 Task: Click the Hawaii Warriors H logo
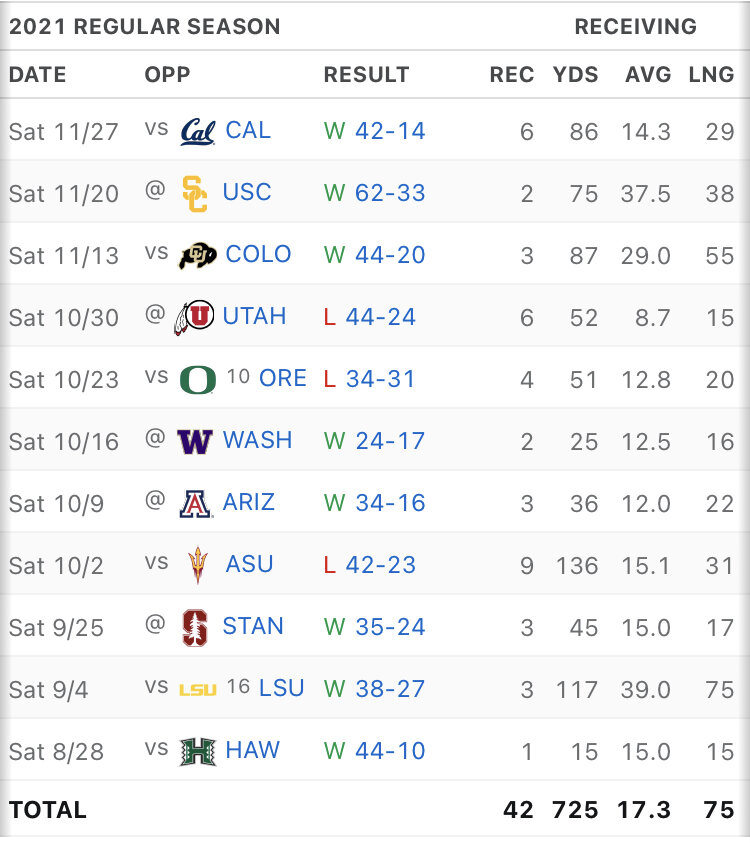point(197,751)
